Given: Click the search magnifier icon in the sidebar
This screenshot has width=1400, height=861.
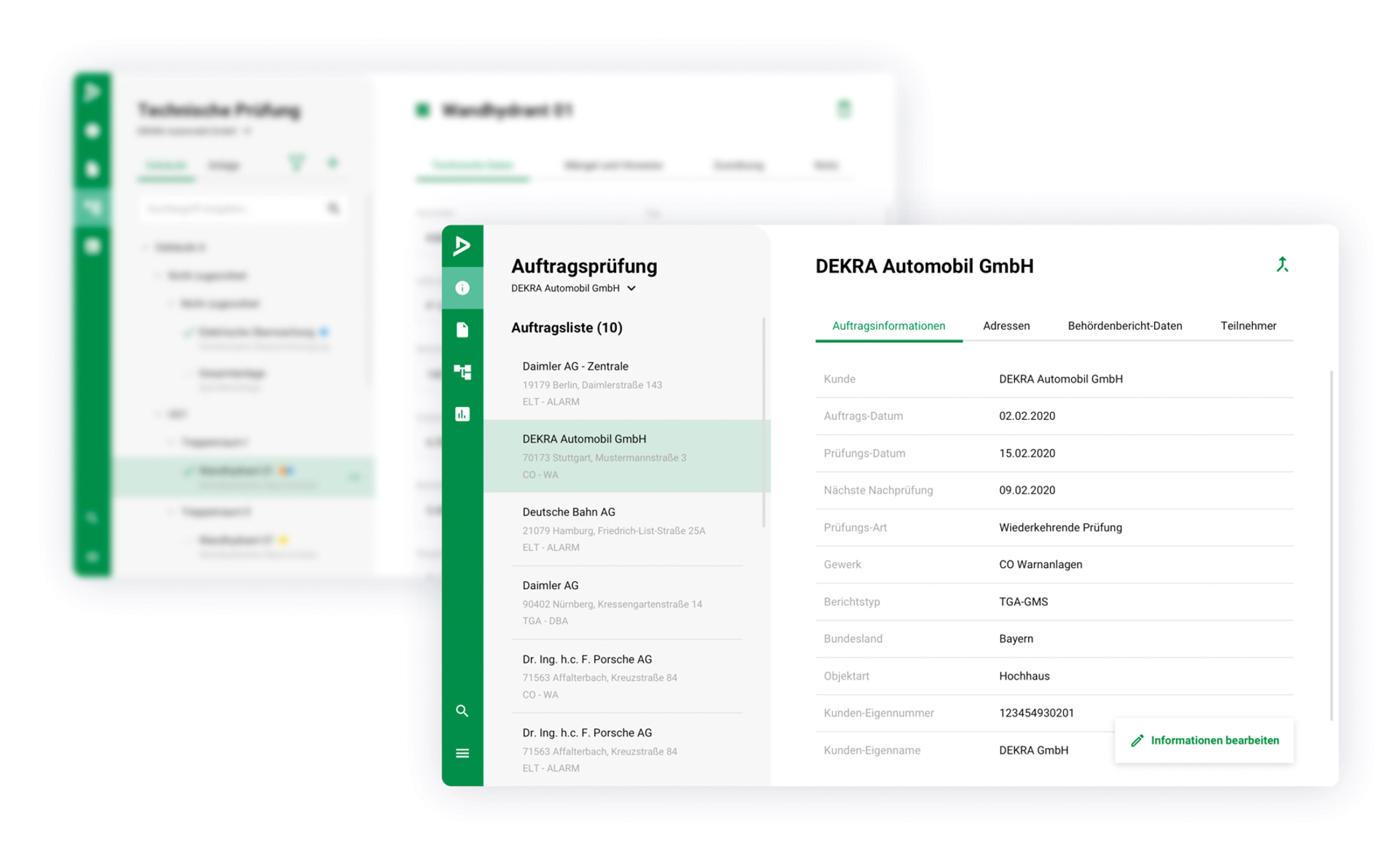Looking at the screenshot, I should tap(462, 711).
